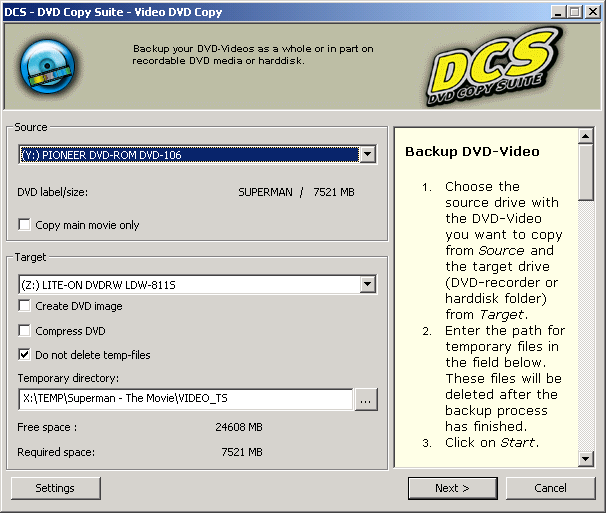Image resolution: width=606 pixels, height=513 pixels.
Task: Cancel the DVD copy wizard
Action: (550, 488)
